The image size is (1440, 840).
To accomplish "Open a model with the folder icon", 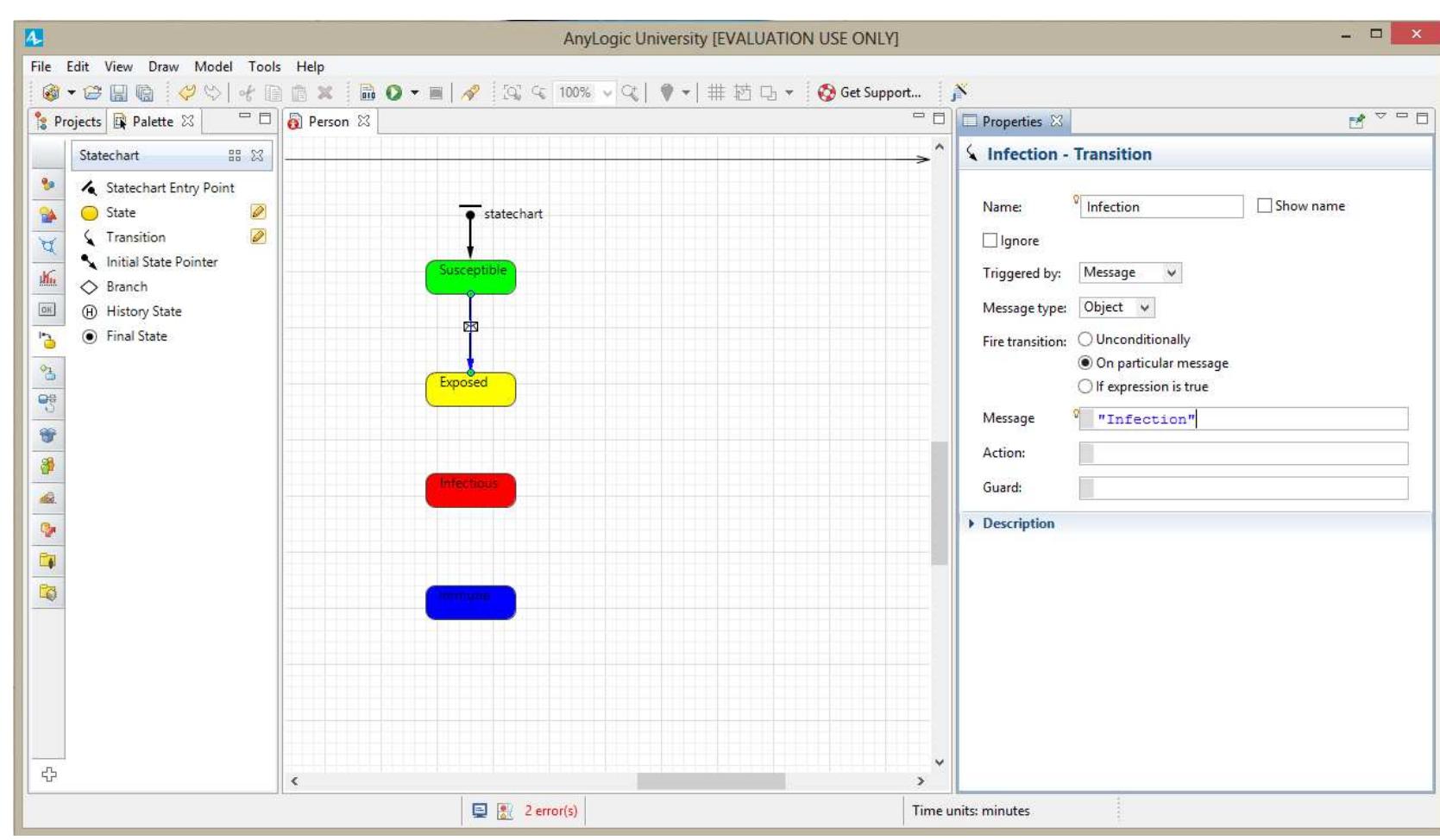I will [92, 92].
